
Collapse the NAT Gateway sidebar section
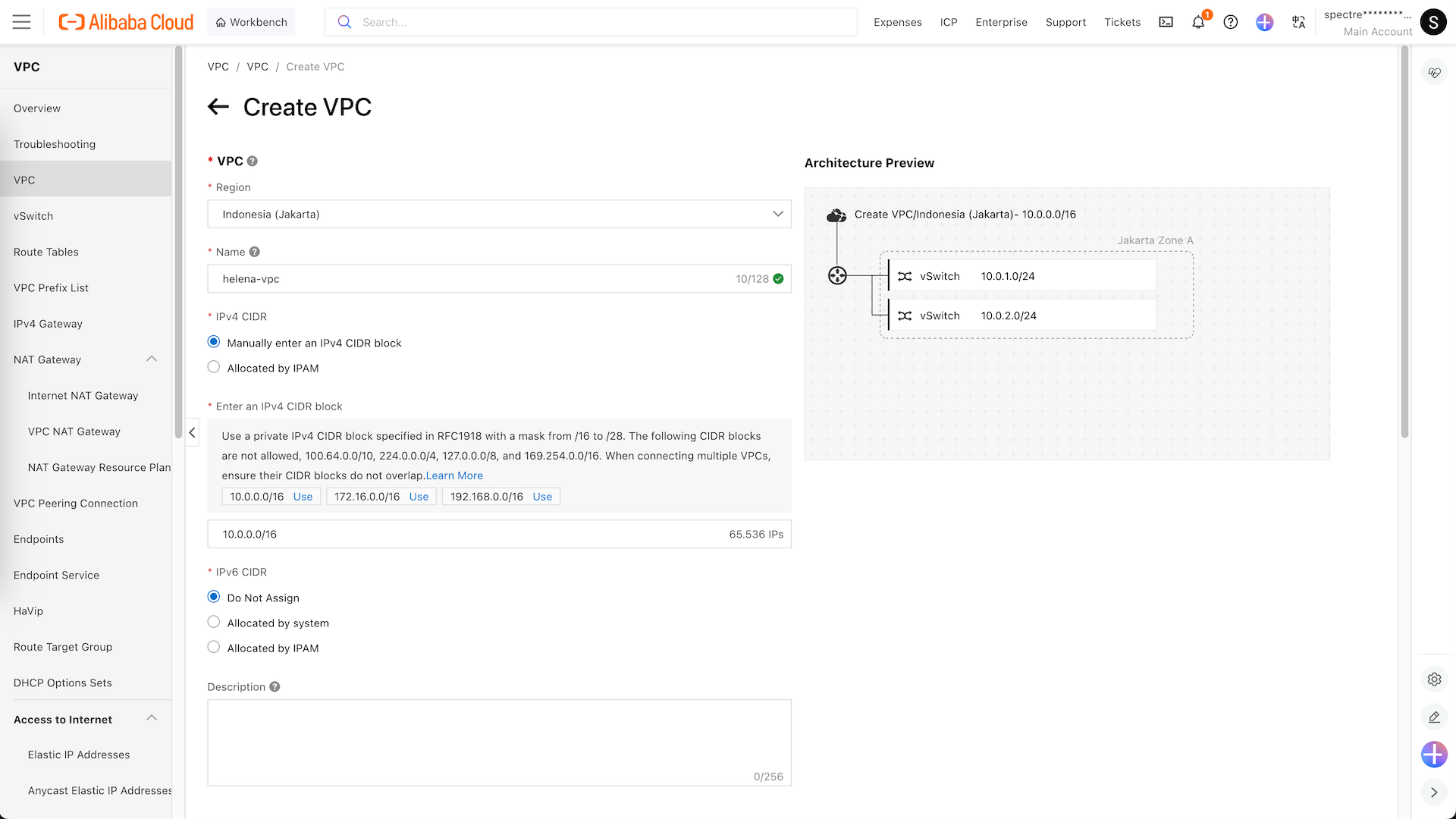click(x=152, y=359)
